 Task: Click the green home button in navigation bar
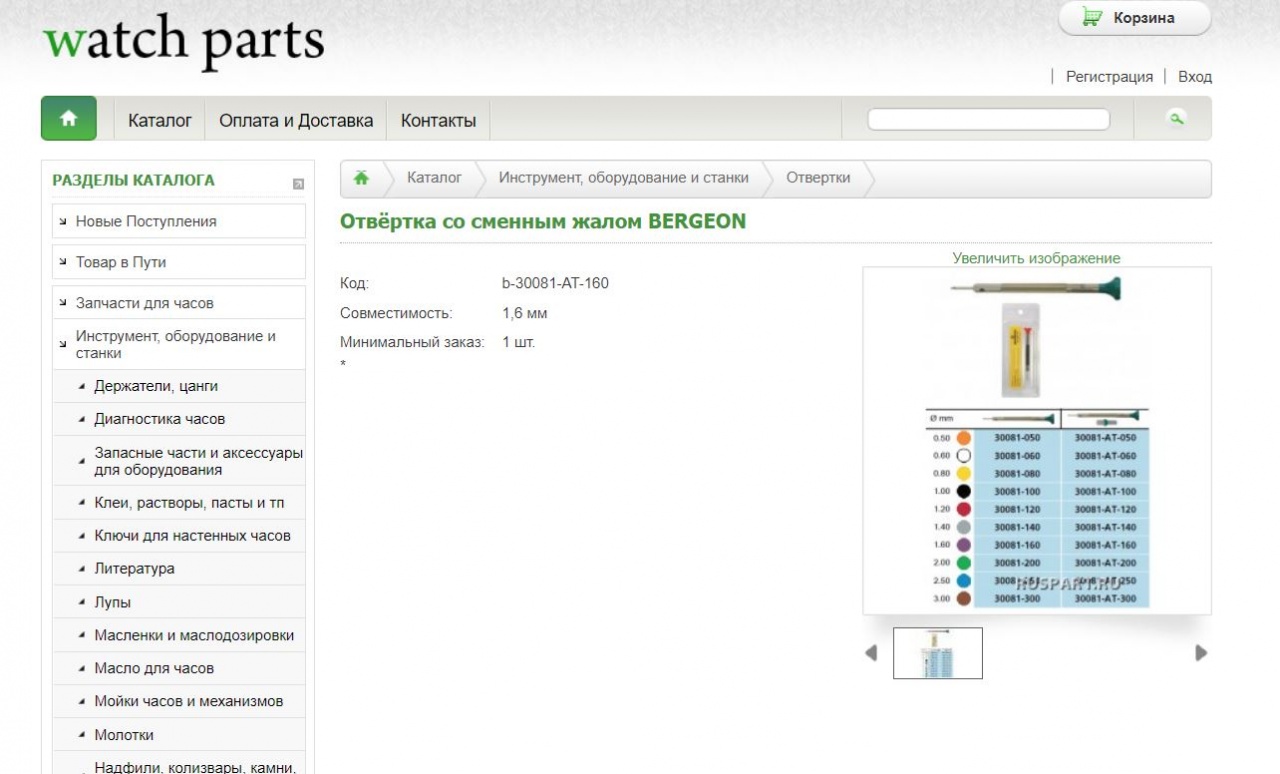[69, 118]
